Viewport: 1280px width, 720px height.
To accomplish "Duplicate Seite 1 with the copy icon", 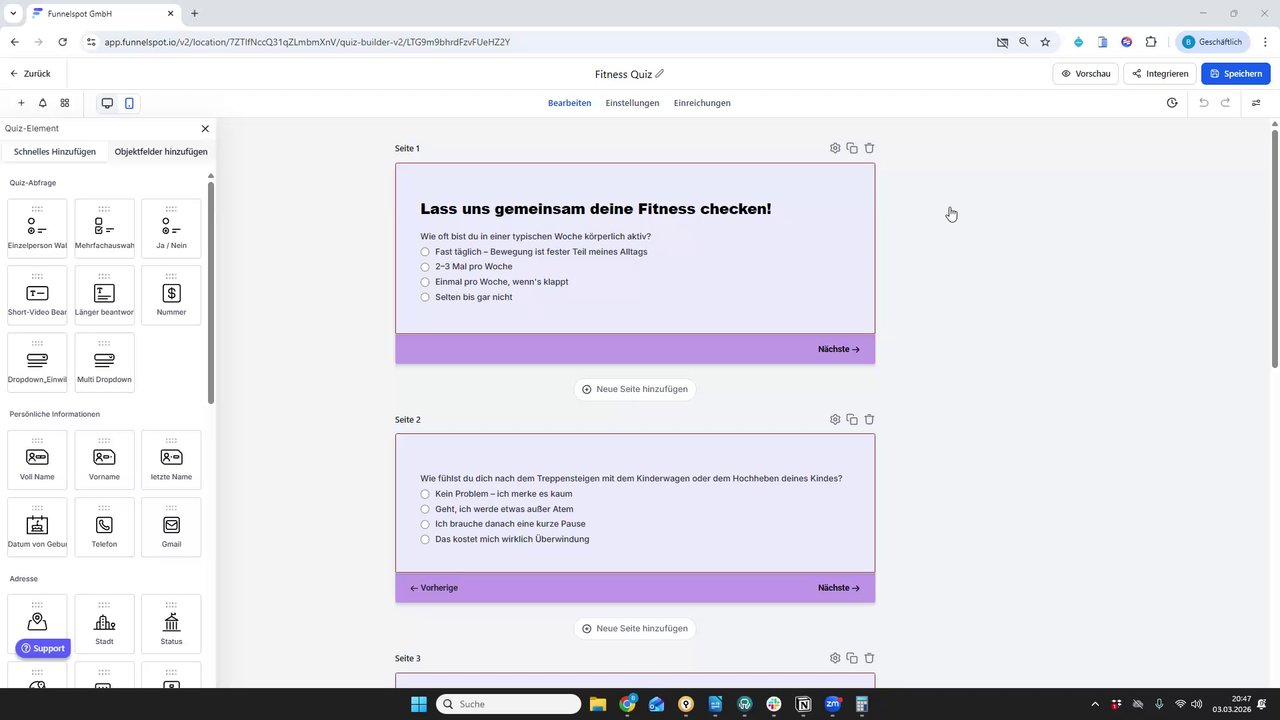I will [852, 148].
